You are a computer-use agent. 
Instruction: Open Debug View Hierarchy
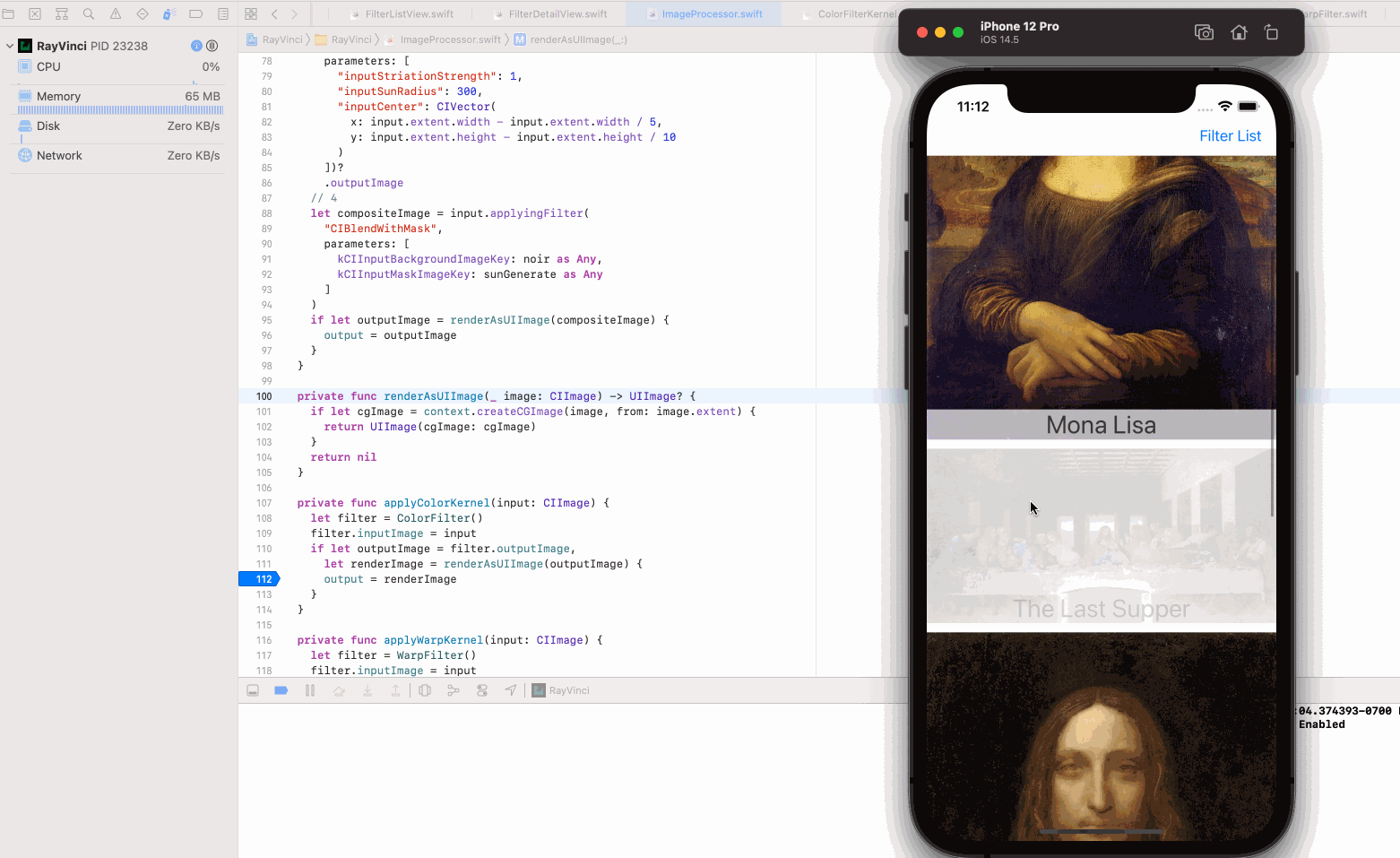(425, 690)
